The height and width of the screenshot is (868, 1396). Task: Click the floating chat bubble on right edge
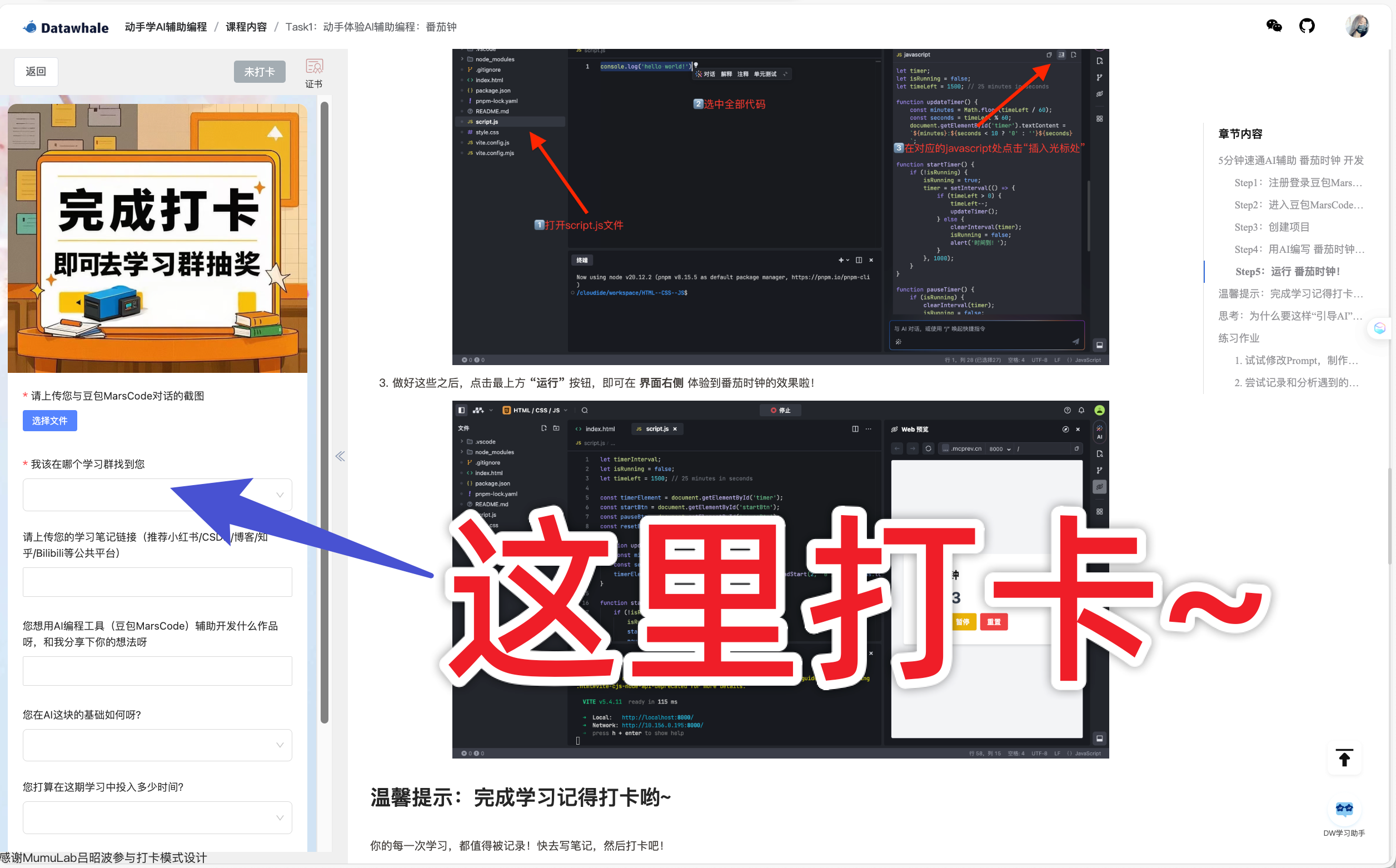tap(1380, 328)
